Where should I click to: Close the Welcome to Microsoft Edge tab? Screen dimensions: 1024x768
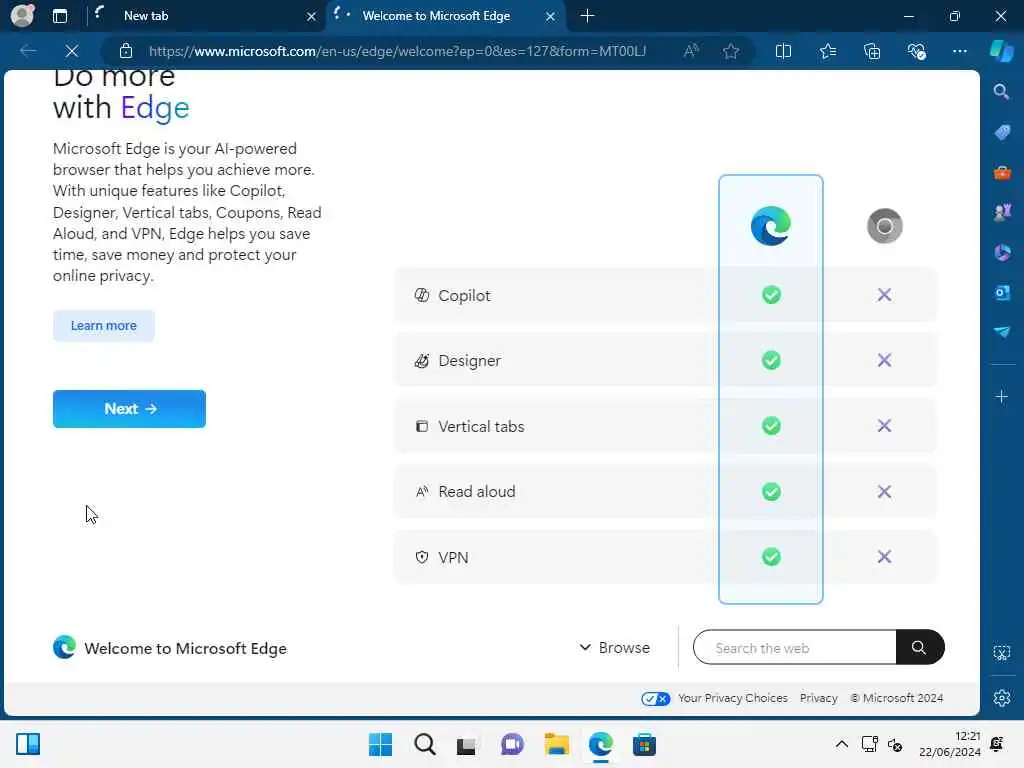(x=551, y=16)
